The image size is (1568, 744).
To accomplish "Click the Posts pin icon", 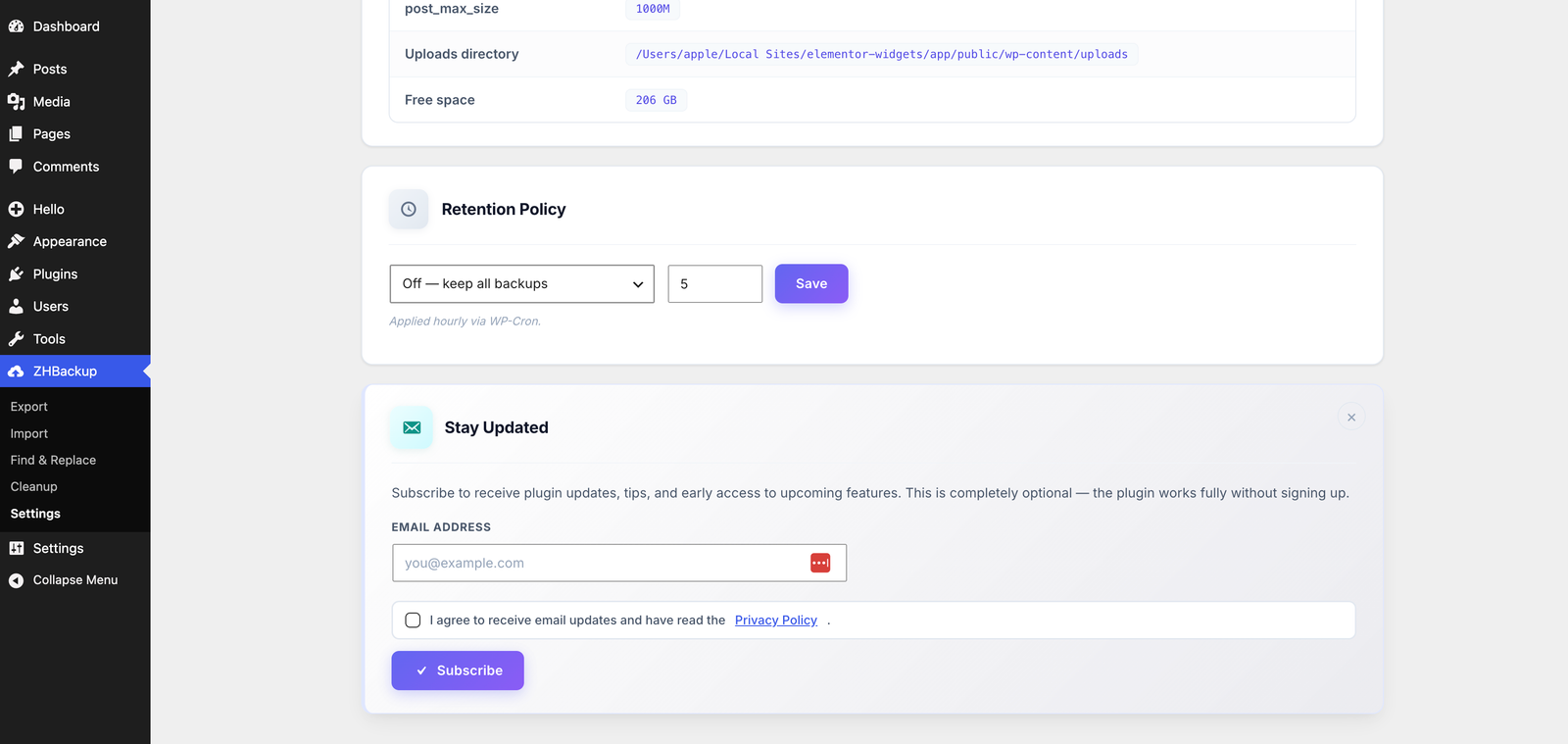I will (16, 69).
